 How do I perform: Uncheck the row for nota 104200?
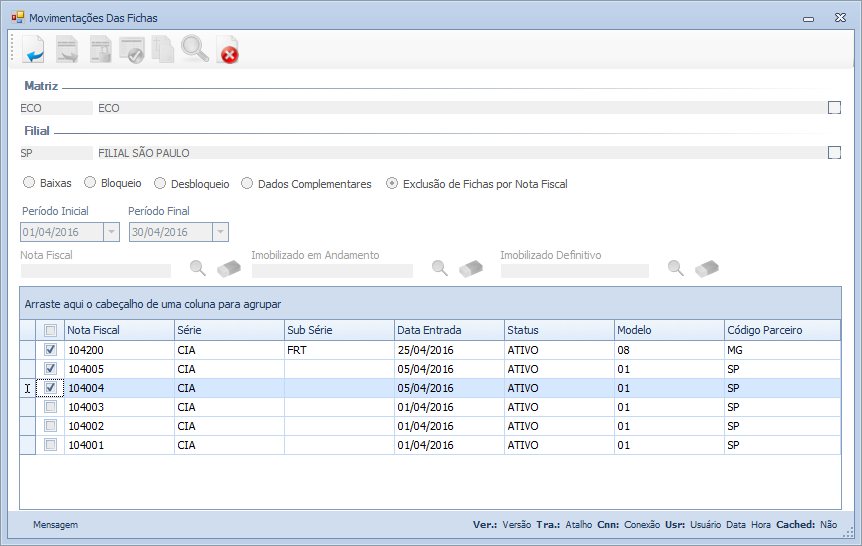coord(50,351)
